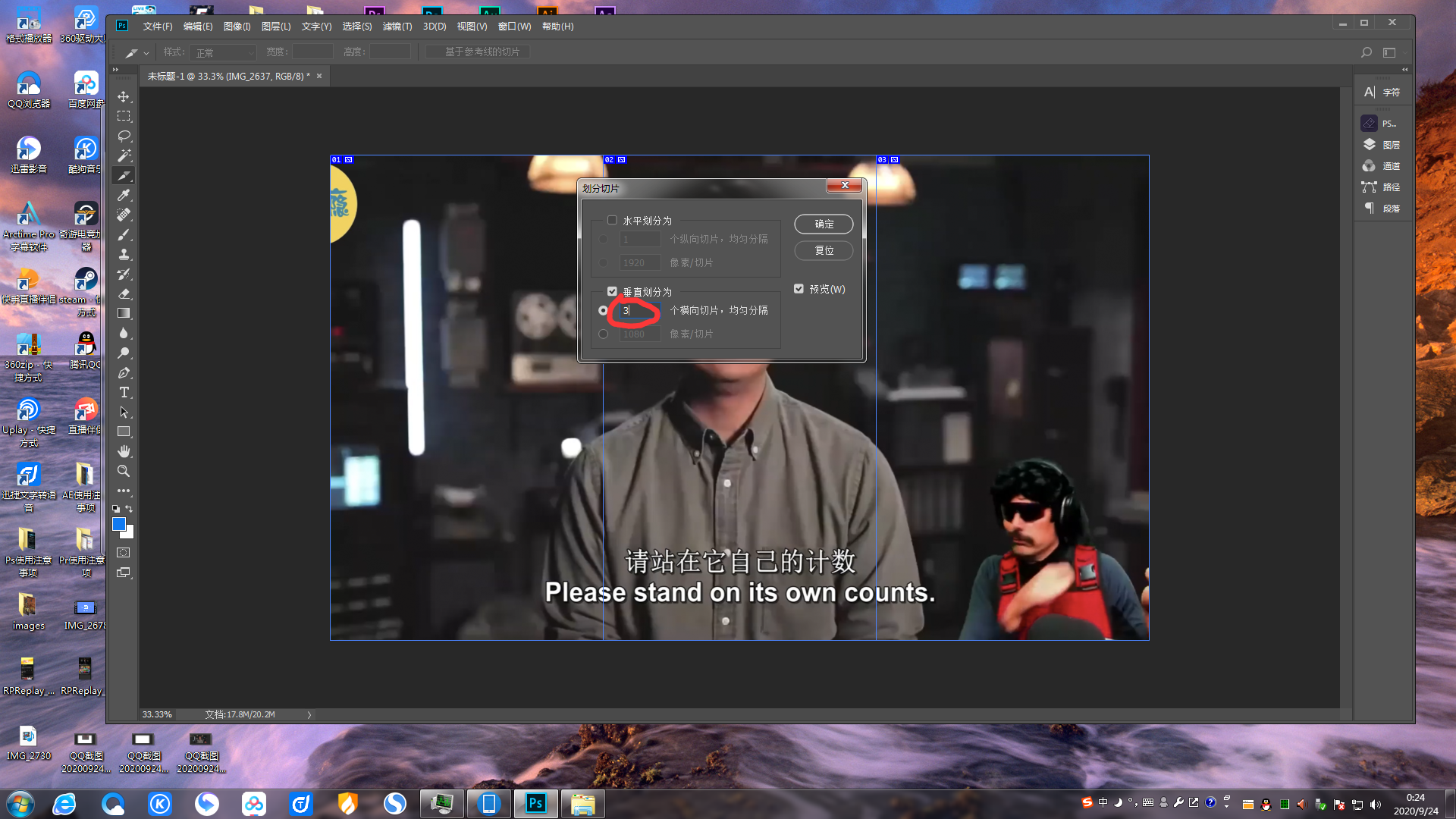Close the 未标题-1 document tab
This screenshot has height=819, width=1456.
(319, 76)
